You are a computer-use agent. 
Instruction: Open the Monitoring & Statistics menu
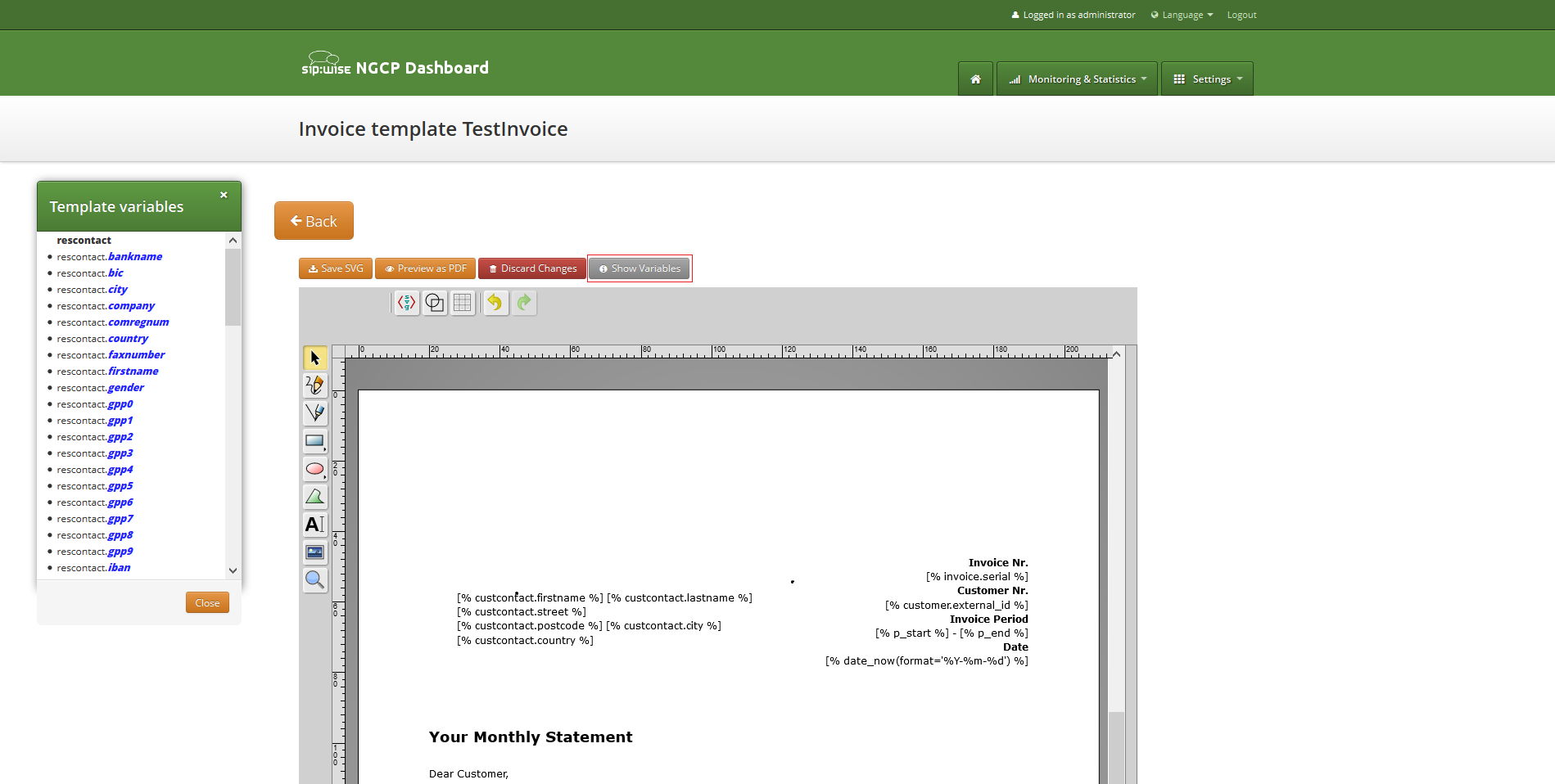click(1077, 79)
